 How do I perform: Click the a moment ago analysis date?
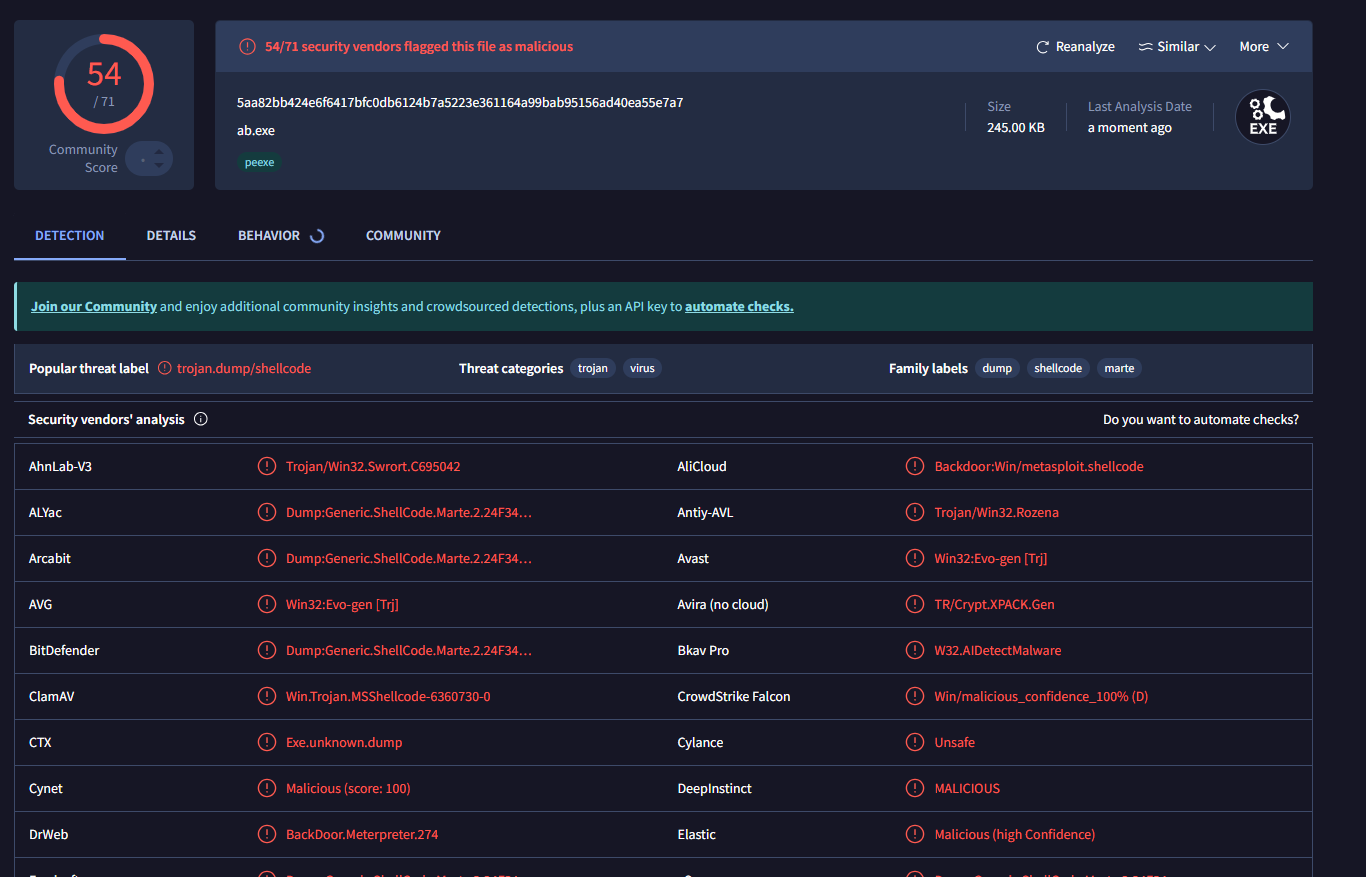1130,128
